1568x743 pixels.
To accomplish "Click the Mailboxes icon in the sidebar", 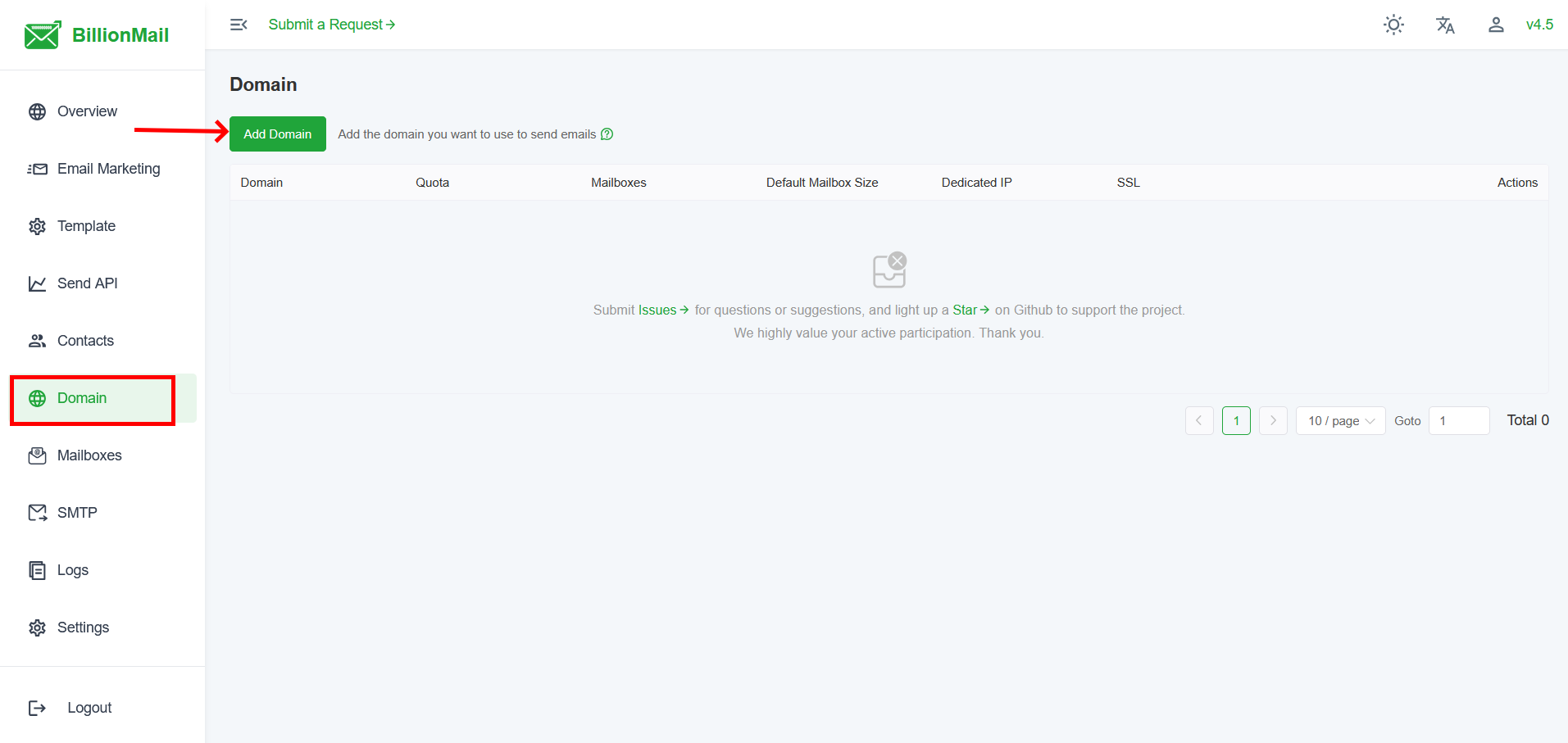I will [x=37, y=455].
